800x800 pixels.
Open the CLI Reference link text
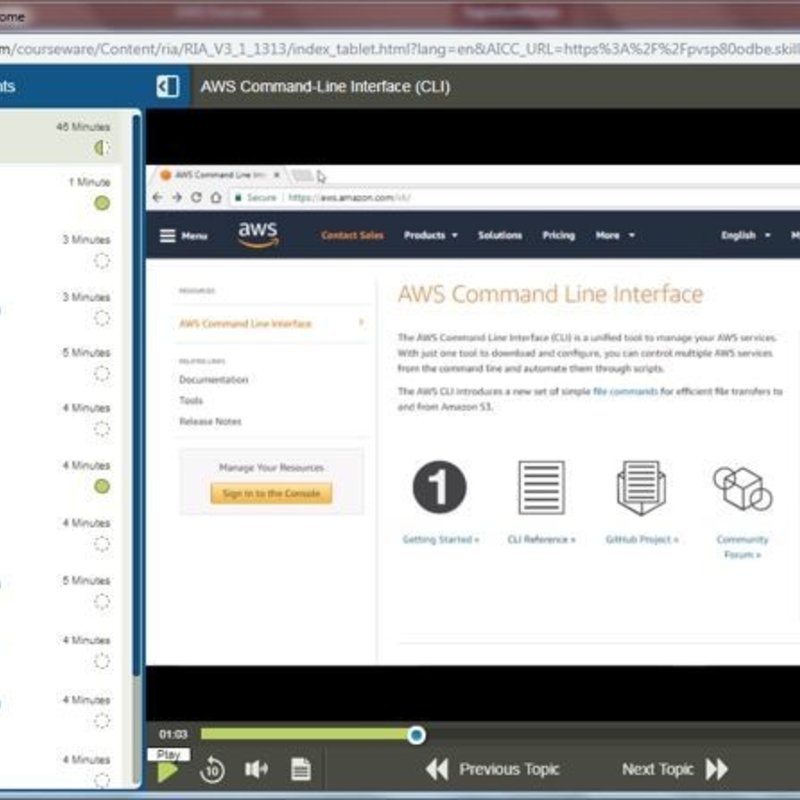click(541, 539)
